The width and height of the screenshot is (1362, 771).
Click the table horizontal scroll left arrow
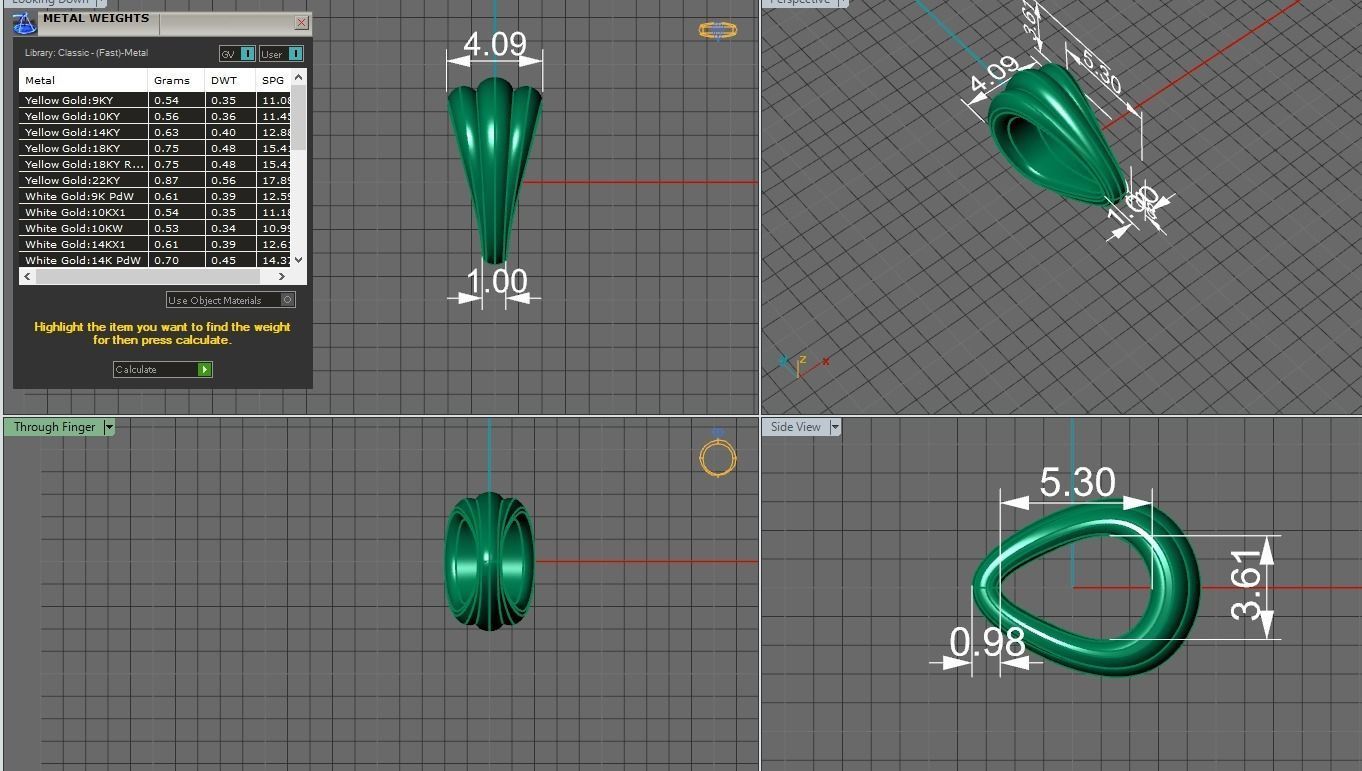(27, 277)
